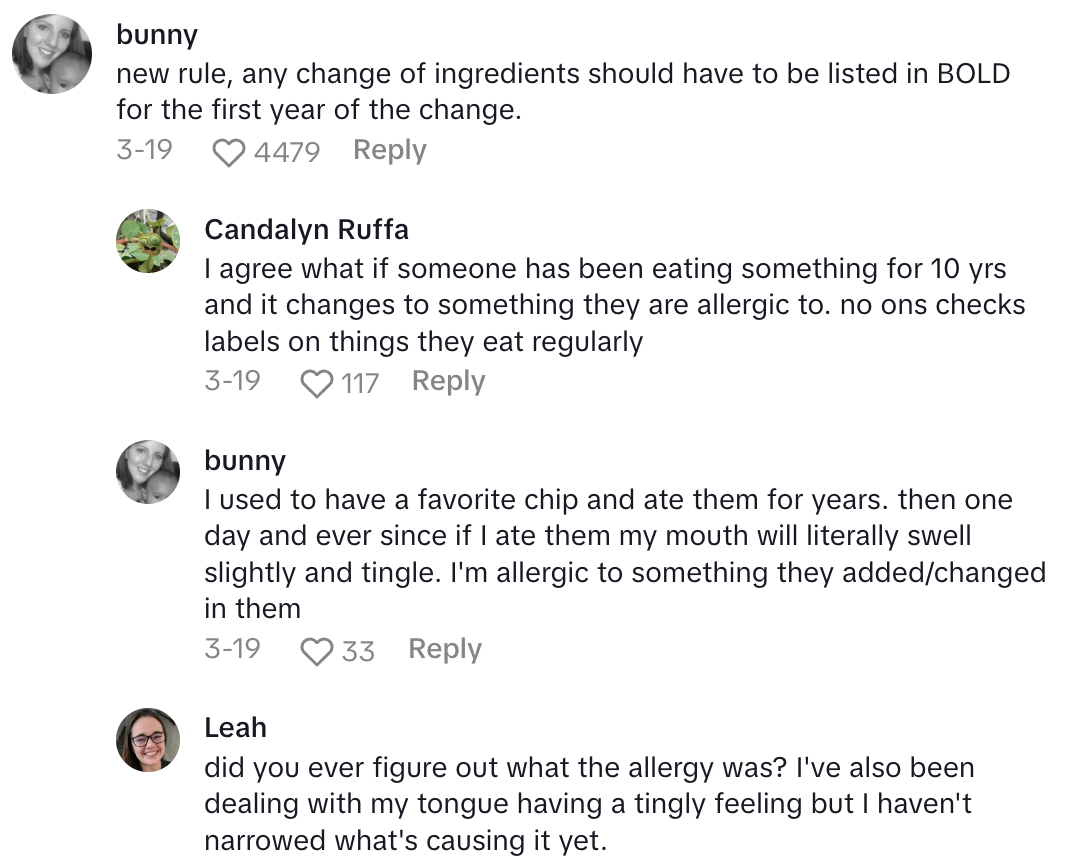1070x866 pixels.
Task: Click the 117 likes count
Action: click(x=360, y=383)
